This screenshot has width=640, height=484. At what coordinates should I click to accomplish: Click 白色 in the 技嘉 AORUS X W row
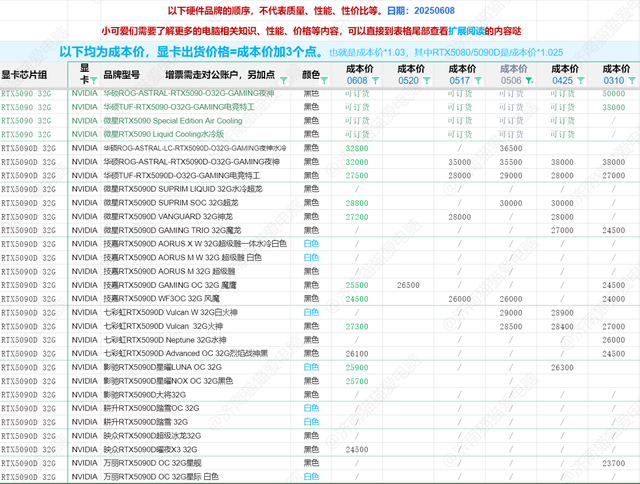311,244
